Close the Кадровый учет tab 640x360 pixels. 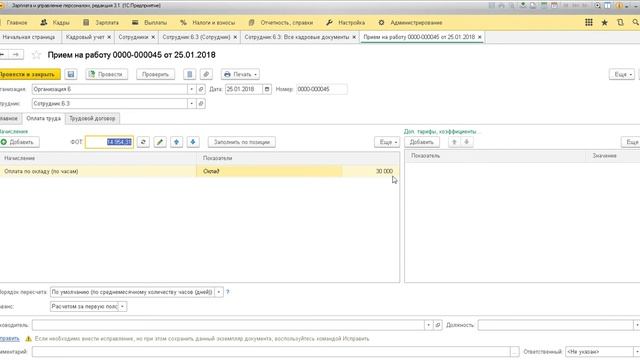(x=109, y=37)
